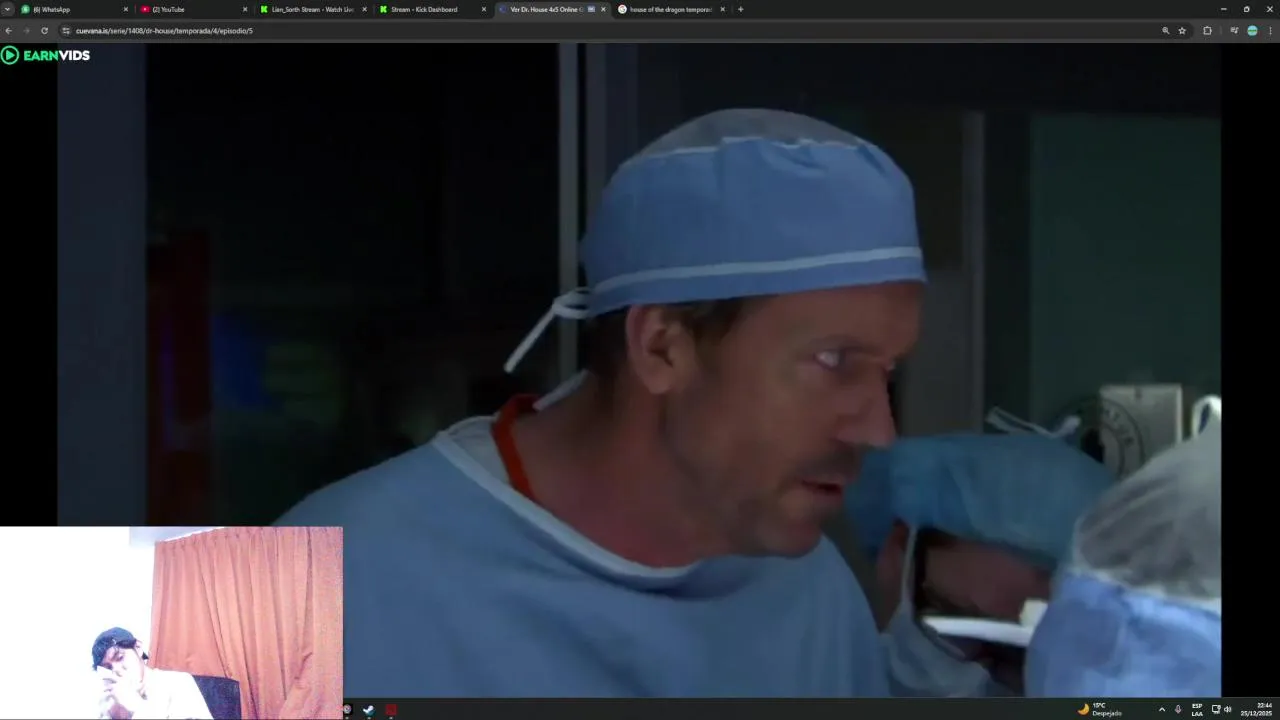Open Steam from the taskbar
The width and height of the screenshot is (1280, 720).
click(368, 710)
